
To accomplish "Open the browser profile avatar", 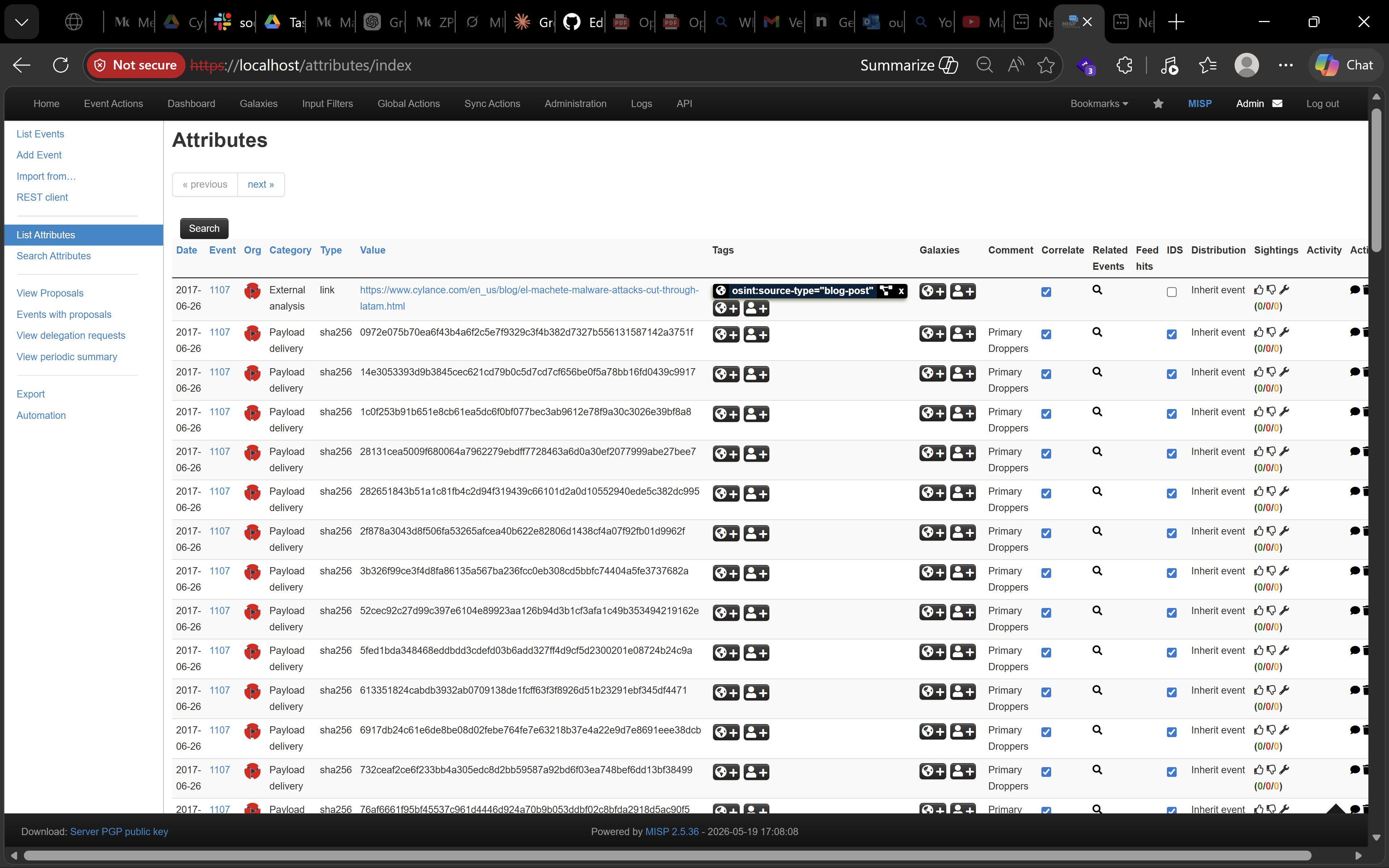I will coord(1246,65).
